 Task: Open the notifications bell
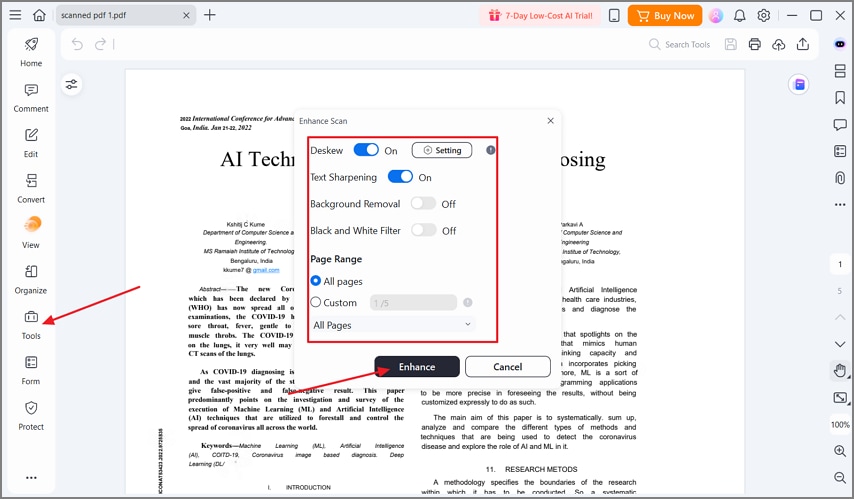click(x=740, y=16)
